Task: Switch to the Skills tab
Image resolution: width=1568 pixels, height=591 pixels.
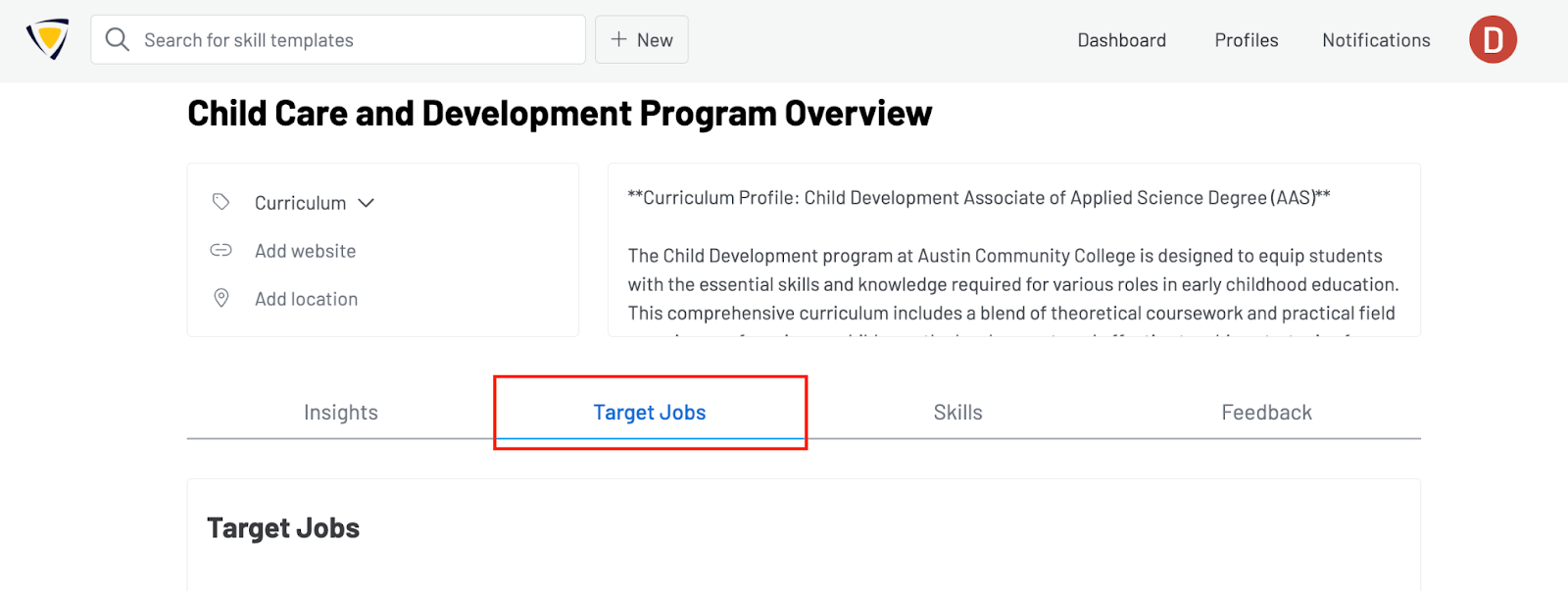Action: click(957, 412)
